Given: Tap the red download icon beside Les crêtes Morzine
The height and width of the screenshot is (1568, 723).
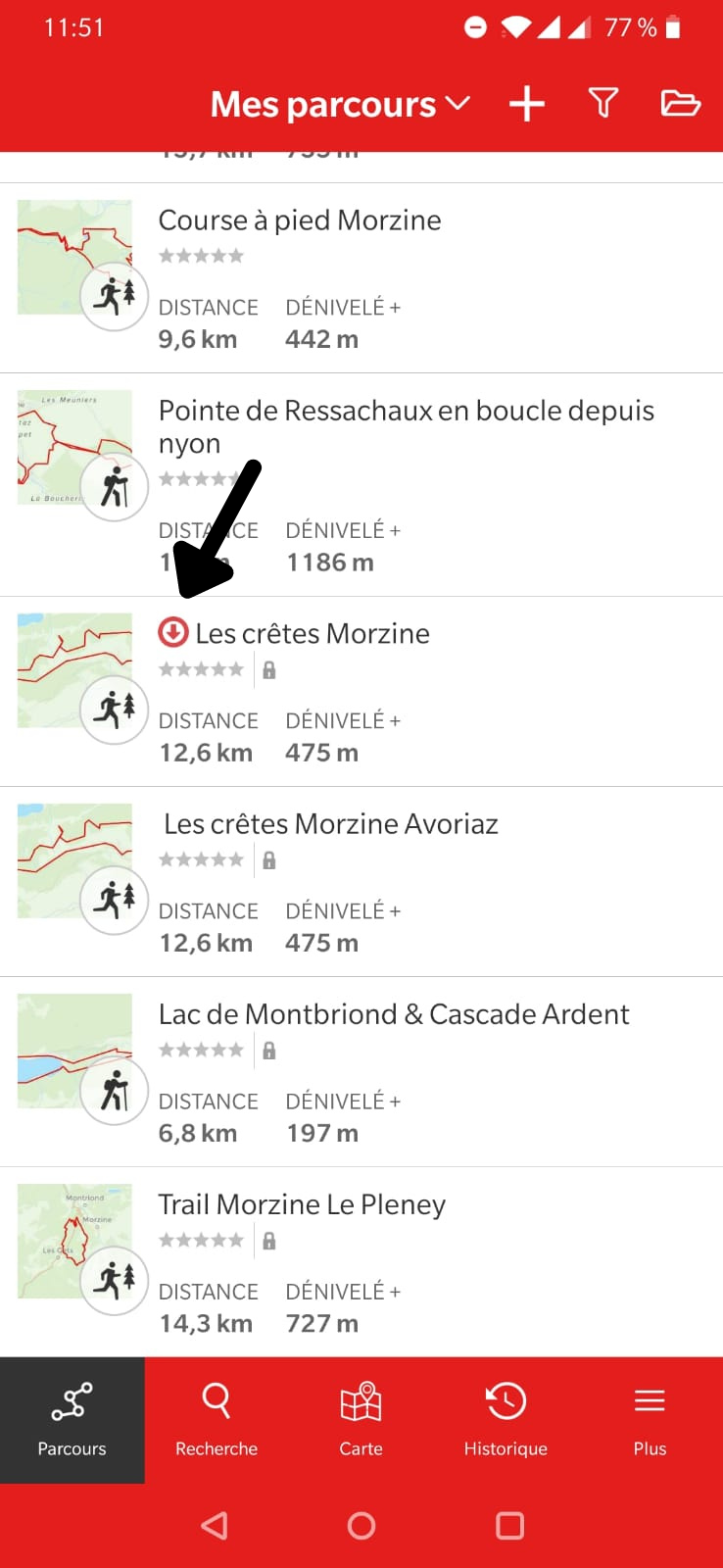Looking at the screenshot, I should [173, 633].
